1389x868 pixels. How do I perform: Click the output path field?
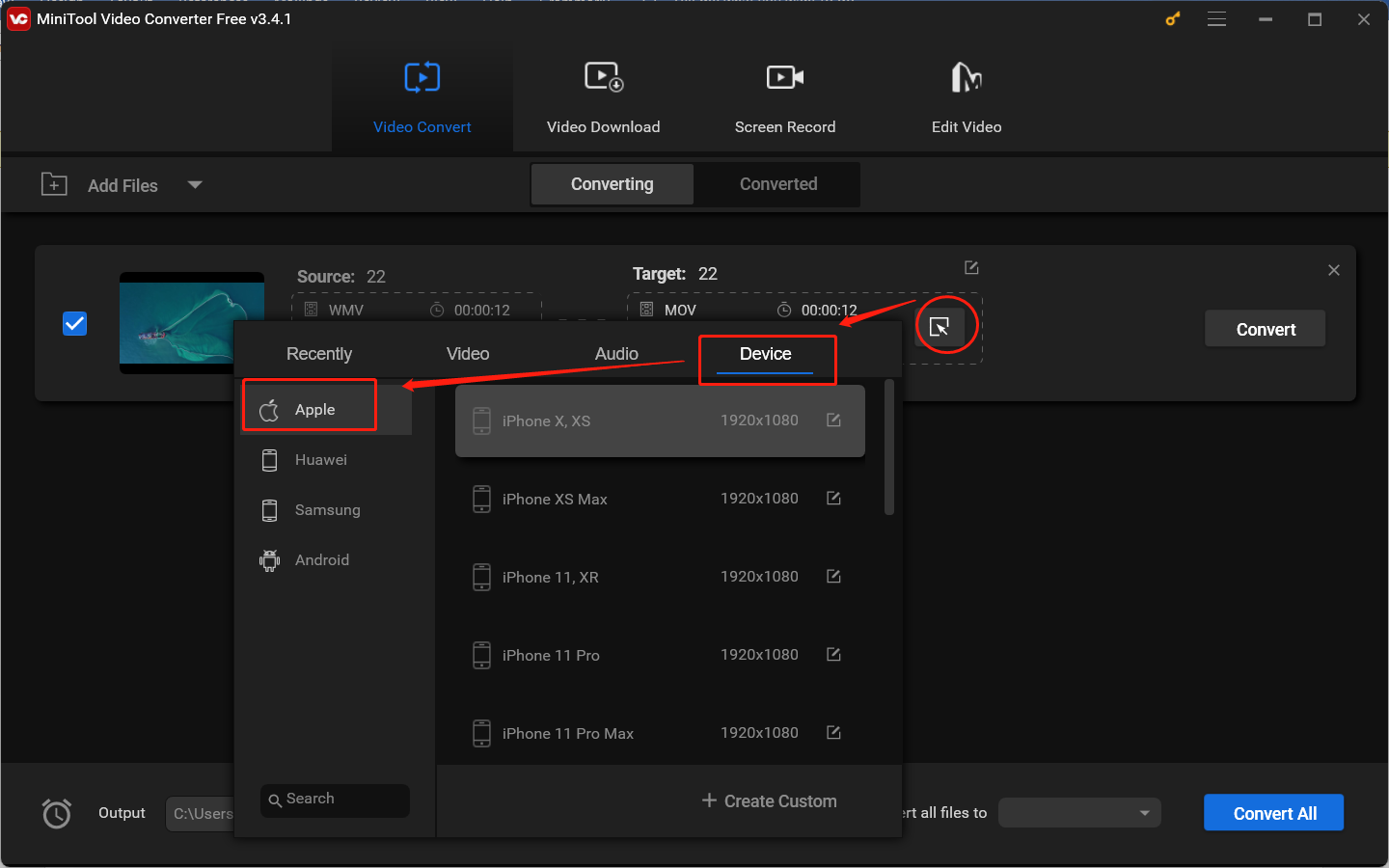(200, 814)
